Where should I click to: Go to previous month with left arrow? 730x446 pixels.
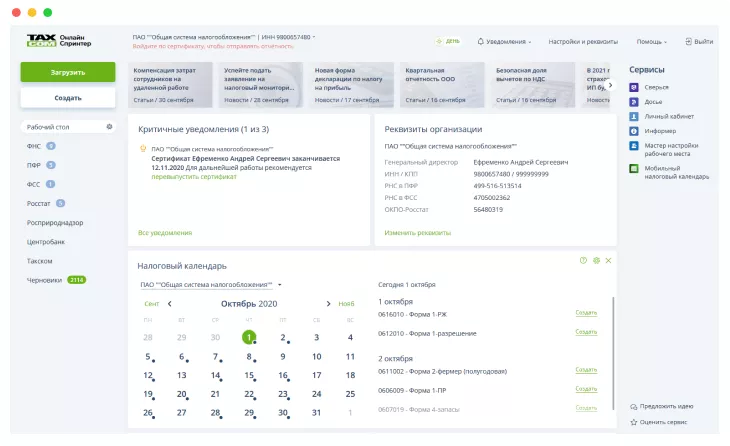click(x=169, y=304)
